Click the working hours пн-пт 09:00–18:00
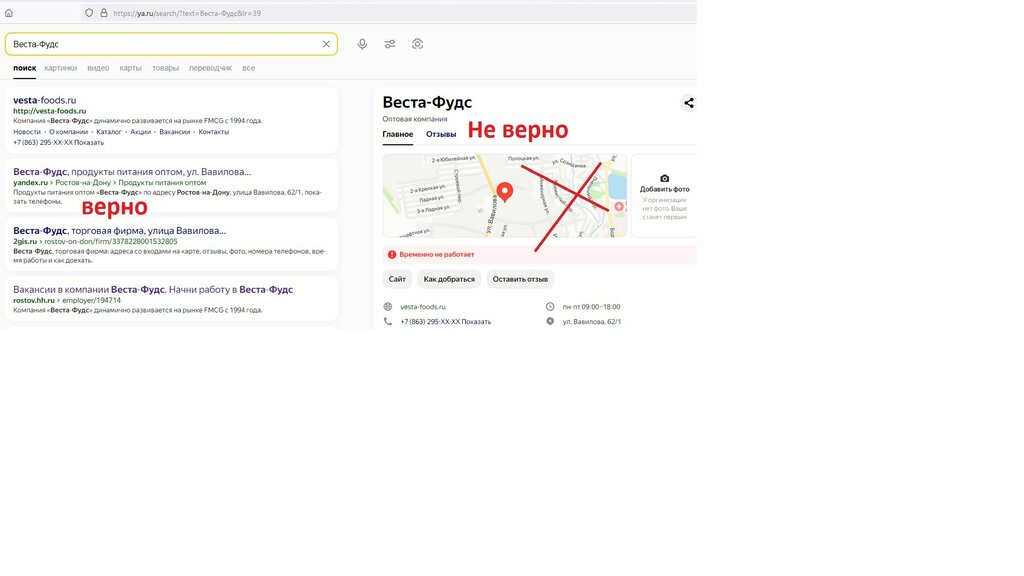This screenshot has width=1024, height=576. [592, 307]
